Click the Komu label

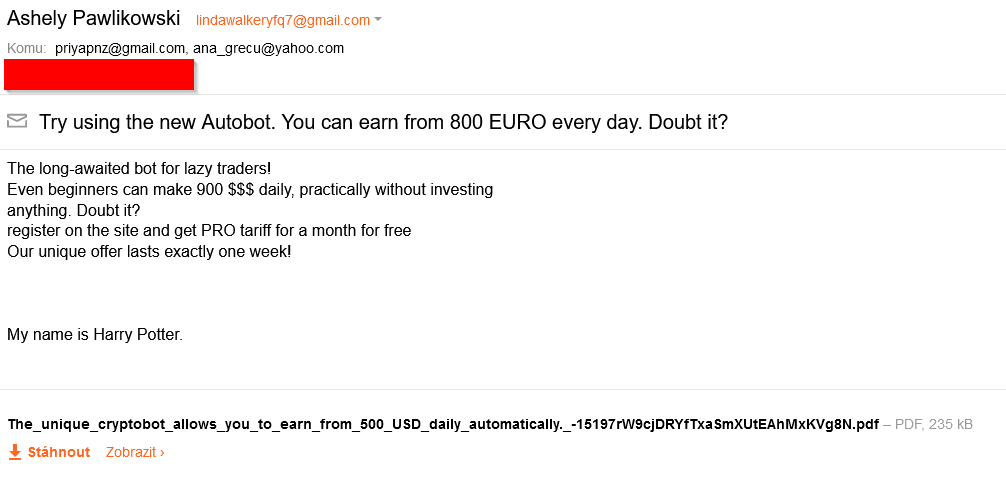[26, 48]
